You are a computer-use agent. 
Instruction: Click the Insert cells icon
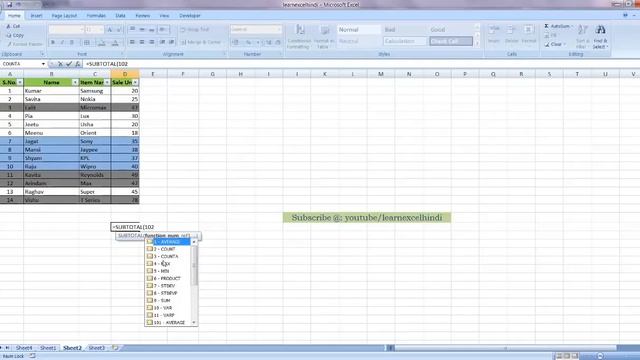click(494, 34)
